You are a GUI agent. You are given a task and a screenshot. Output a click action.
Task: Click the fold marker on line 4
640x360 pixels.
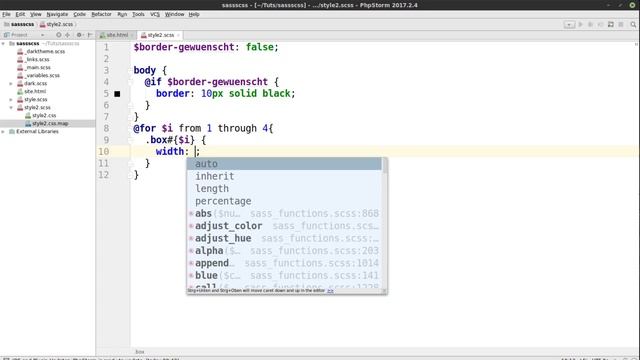coord(131,82)
